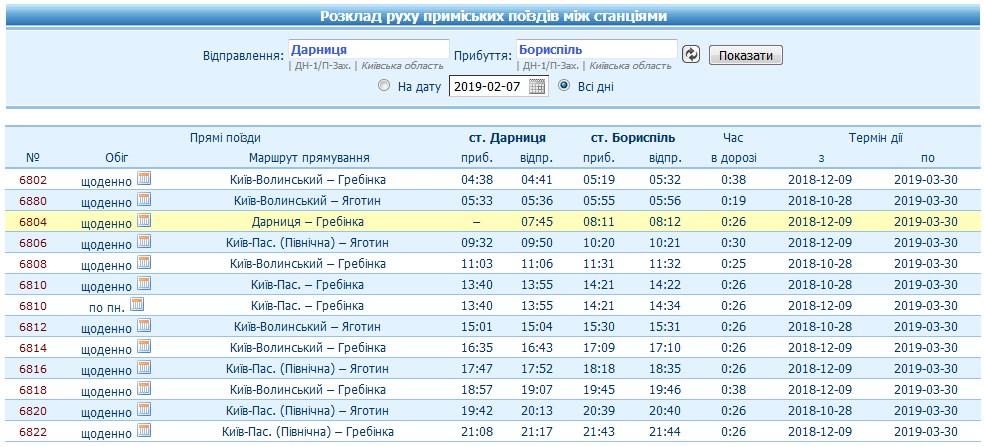
Task: Open train number 6806 link
Action: [33, 243]
